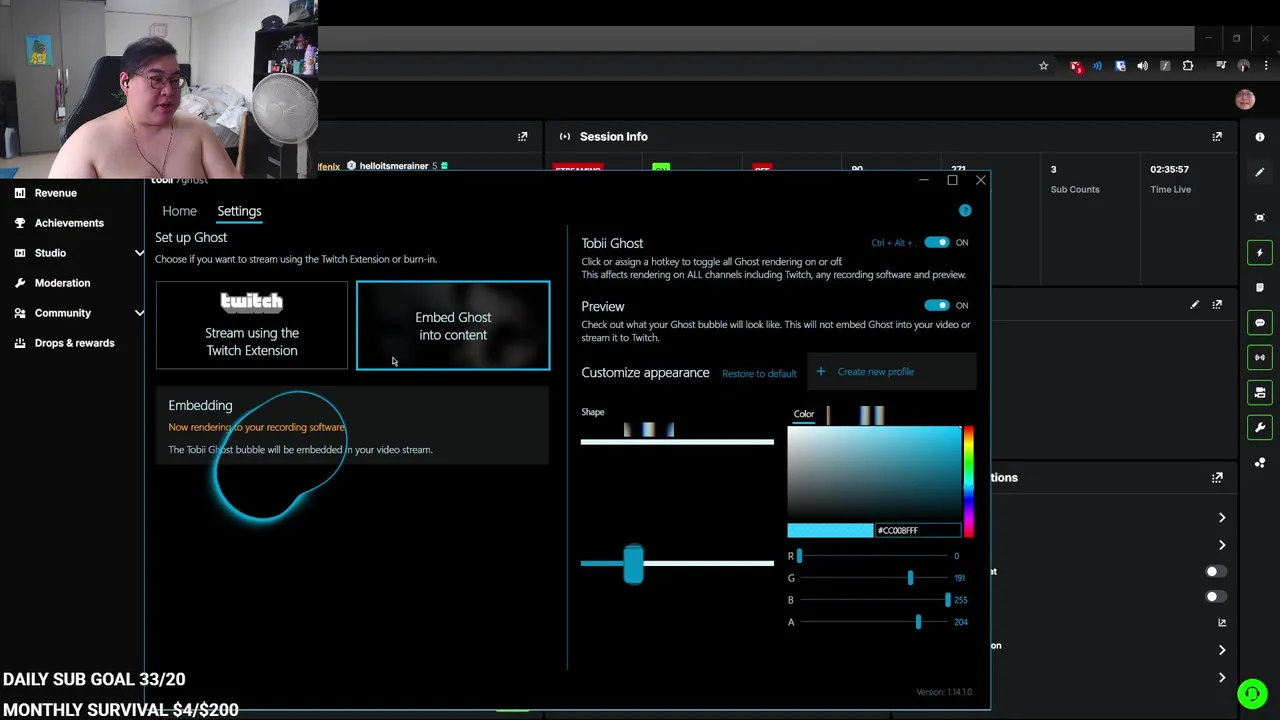Viewport: 1280px width, 720px height.
Task: Open Moderation in the Twitch sidebar
Action: coord(62,283)
